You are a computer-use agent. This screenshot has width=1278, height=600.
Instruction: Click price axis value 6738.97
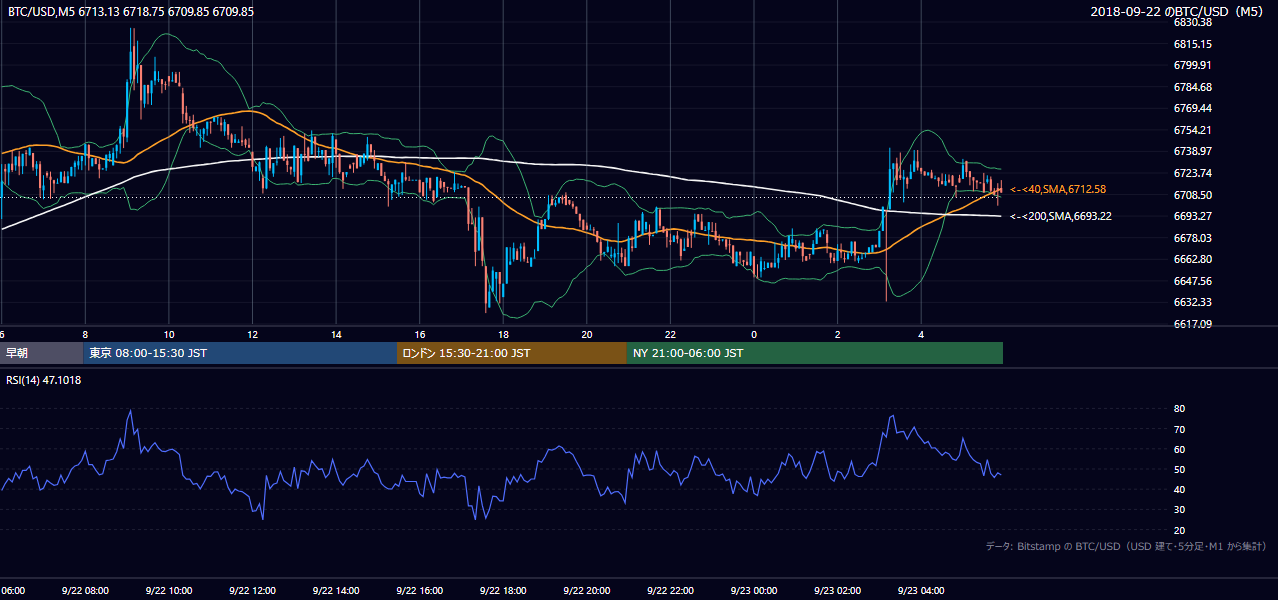[1193, 151]
